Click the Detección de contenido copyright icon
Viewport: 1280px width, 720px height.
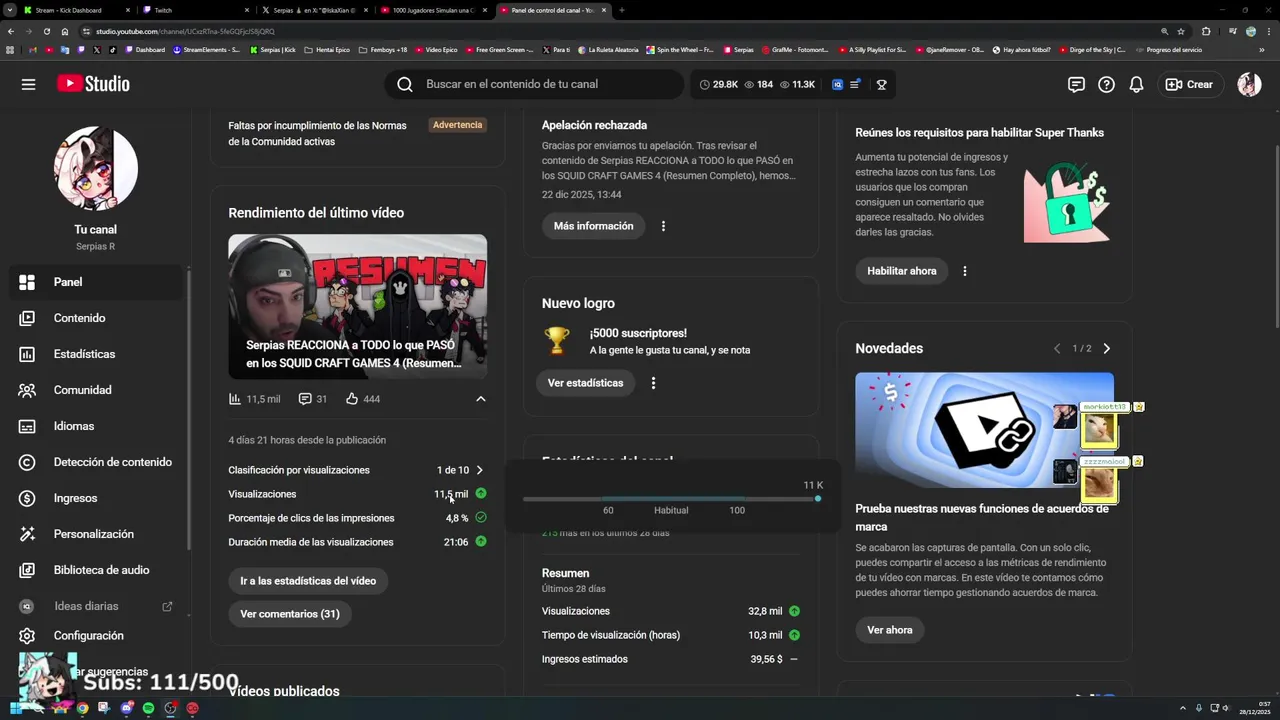pyautogui.click(x=27, y=462)
